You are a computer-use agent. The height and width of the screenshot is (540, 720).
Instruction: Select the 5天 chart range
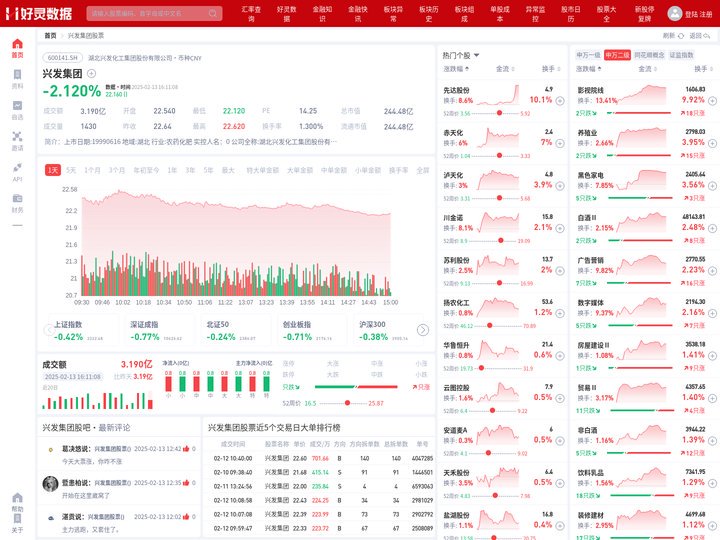pos(71,170)
